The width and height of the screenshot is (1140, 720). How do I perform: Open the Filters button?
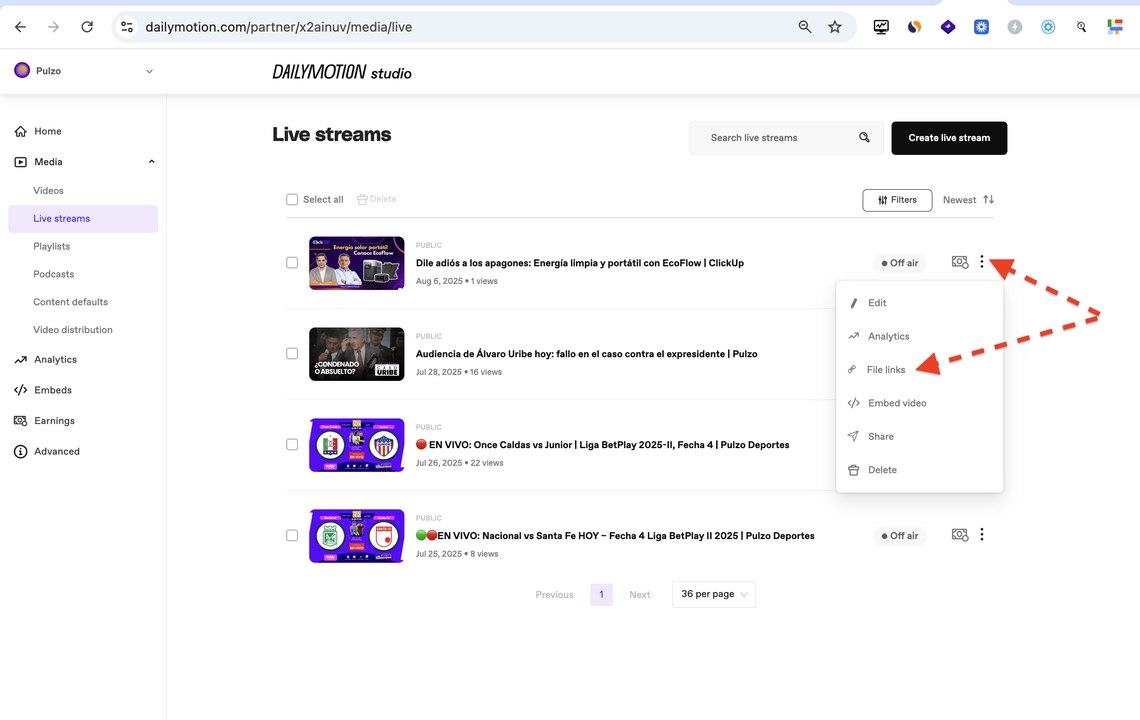click(897, 200)
